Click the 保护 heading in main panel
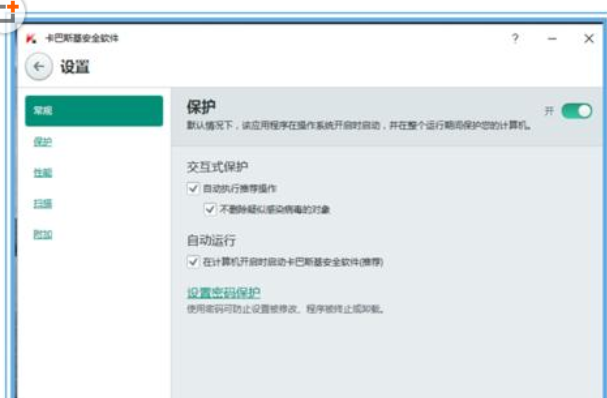 click(x=201, y=107)
